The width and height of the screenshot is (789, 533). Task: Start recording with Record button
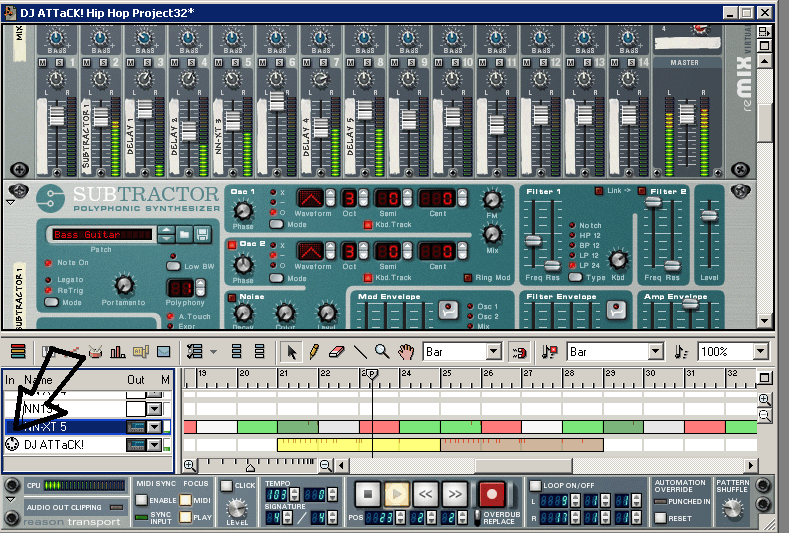tap(491, 494)
